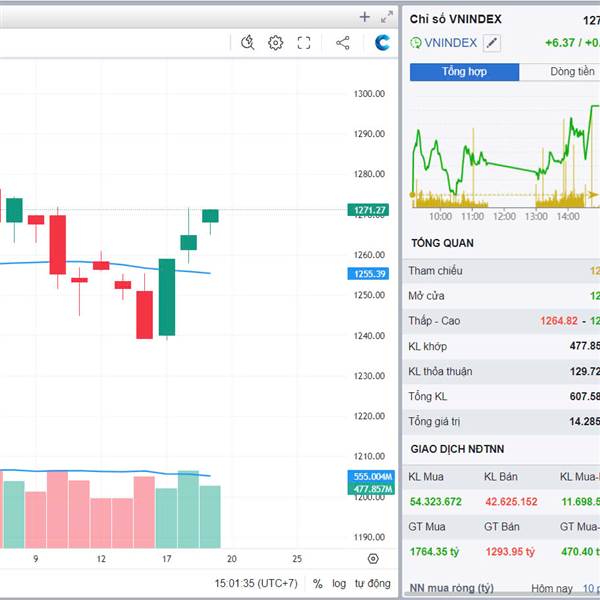Image resolution: width=600 pixels, height=600 pixels.
Task: Click sell volume 42.625.152
Action: [511, 502]
